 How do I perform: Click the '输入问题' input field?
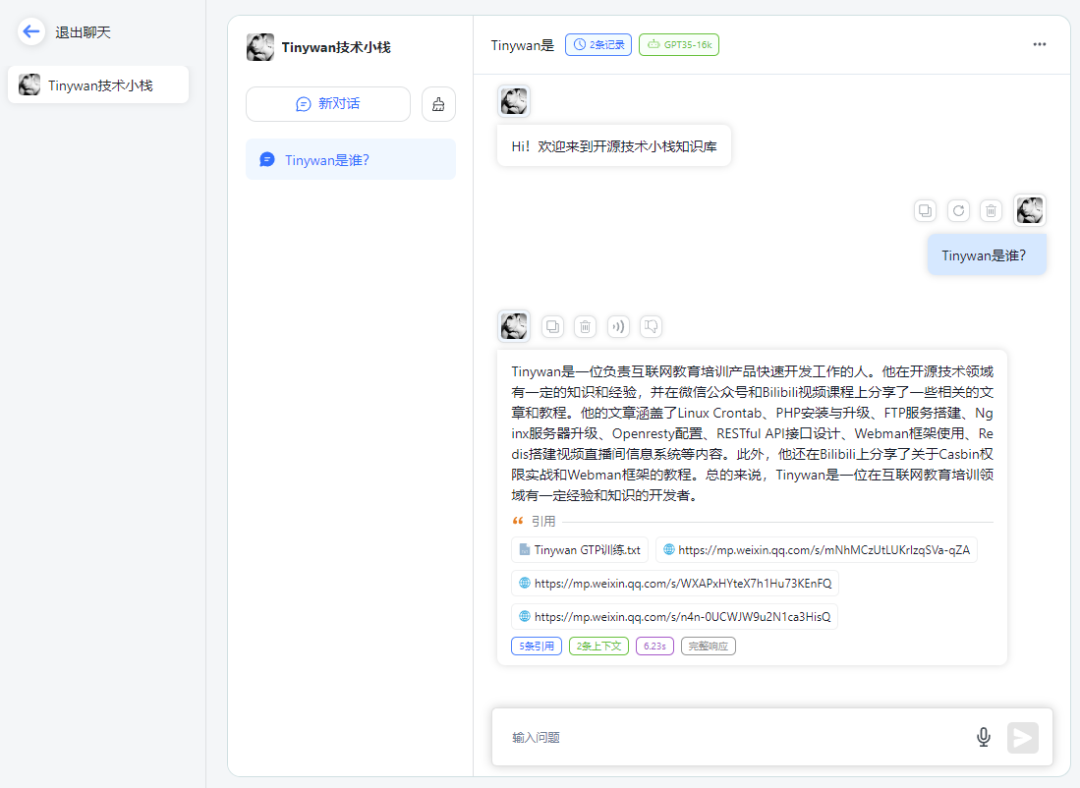[700, 737]
